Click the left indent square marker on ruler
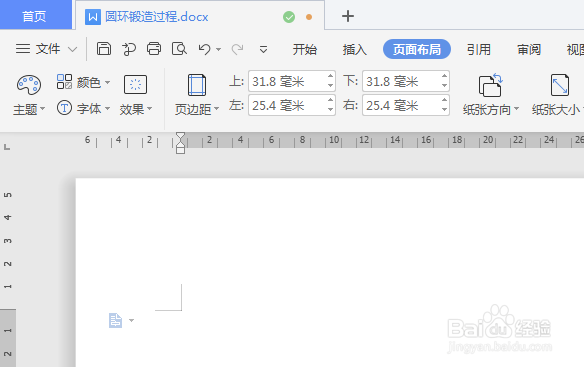 180,150
